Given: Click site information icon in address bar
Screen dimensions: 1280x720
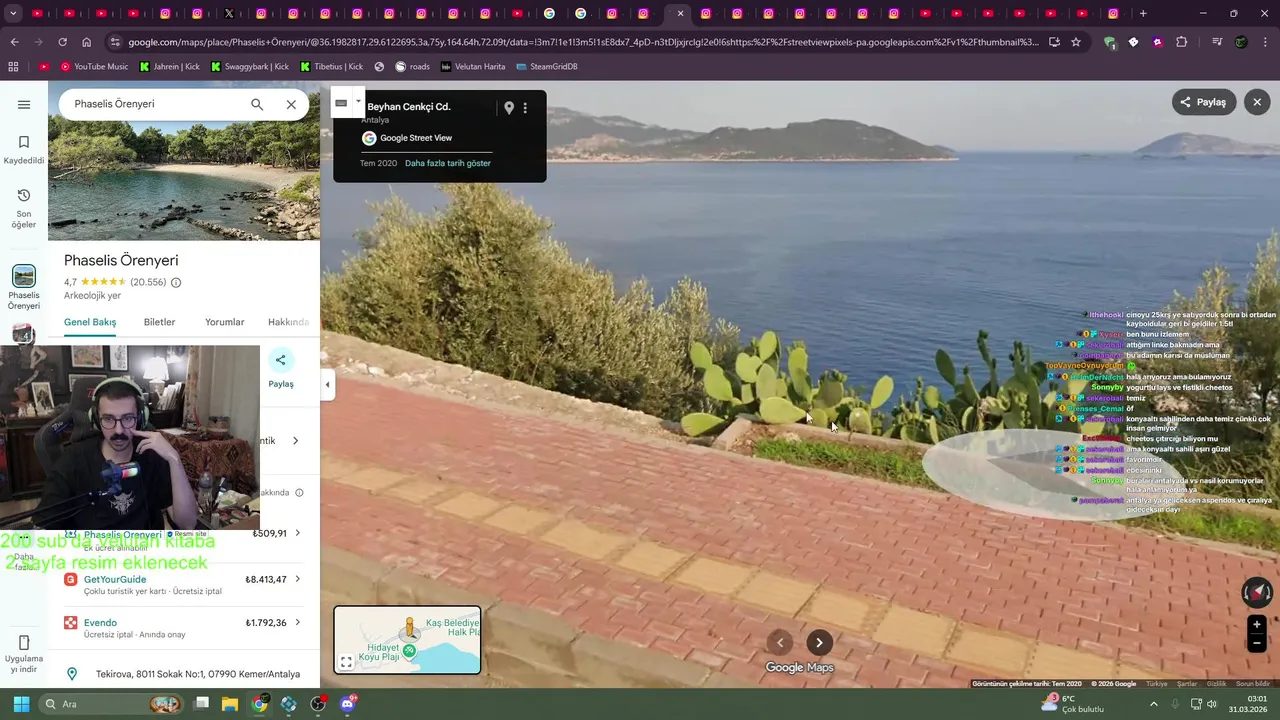Looking at the screenshot, I should point(115,42).
